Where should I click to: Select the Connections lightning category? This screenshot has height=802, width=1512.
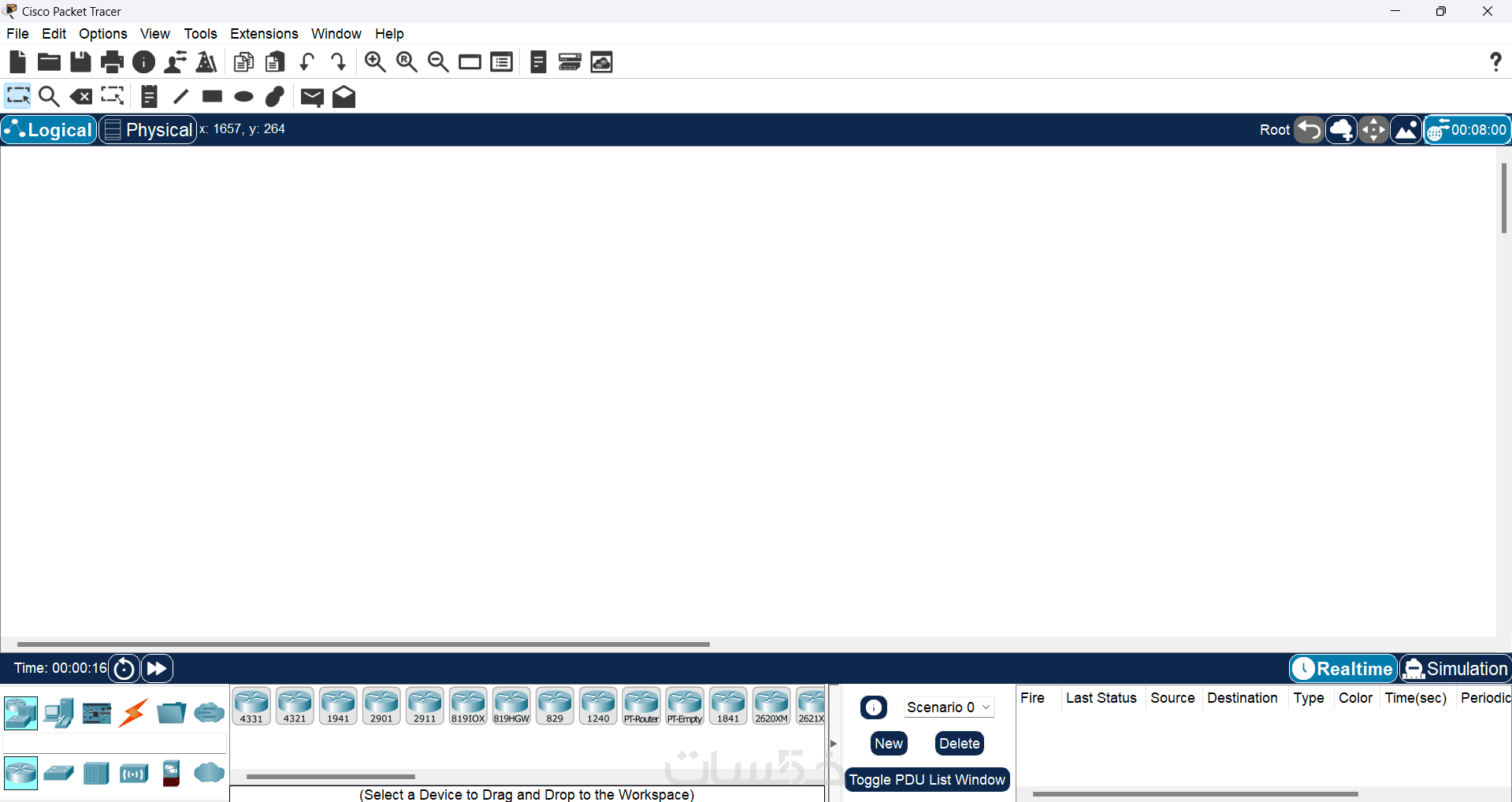[x=134, y=713]
